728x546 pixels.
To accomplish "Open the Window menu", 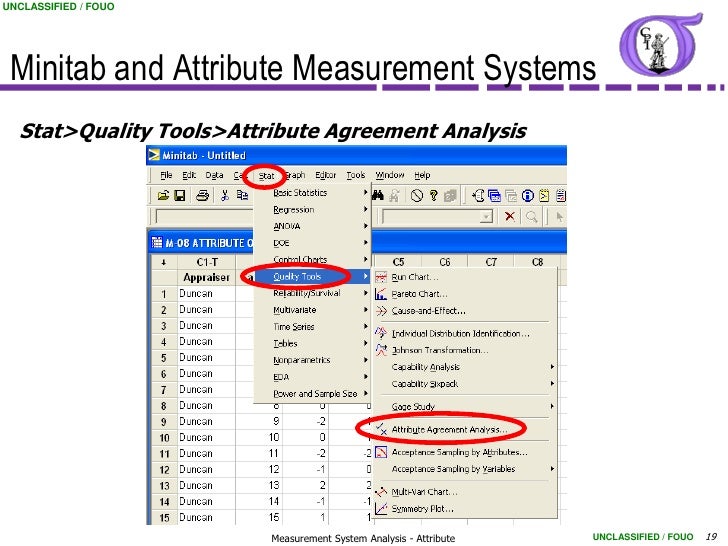I will tap(390, 176).
